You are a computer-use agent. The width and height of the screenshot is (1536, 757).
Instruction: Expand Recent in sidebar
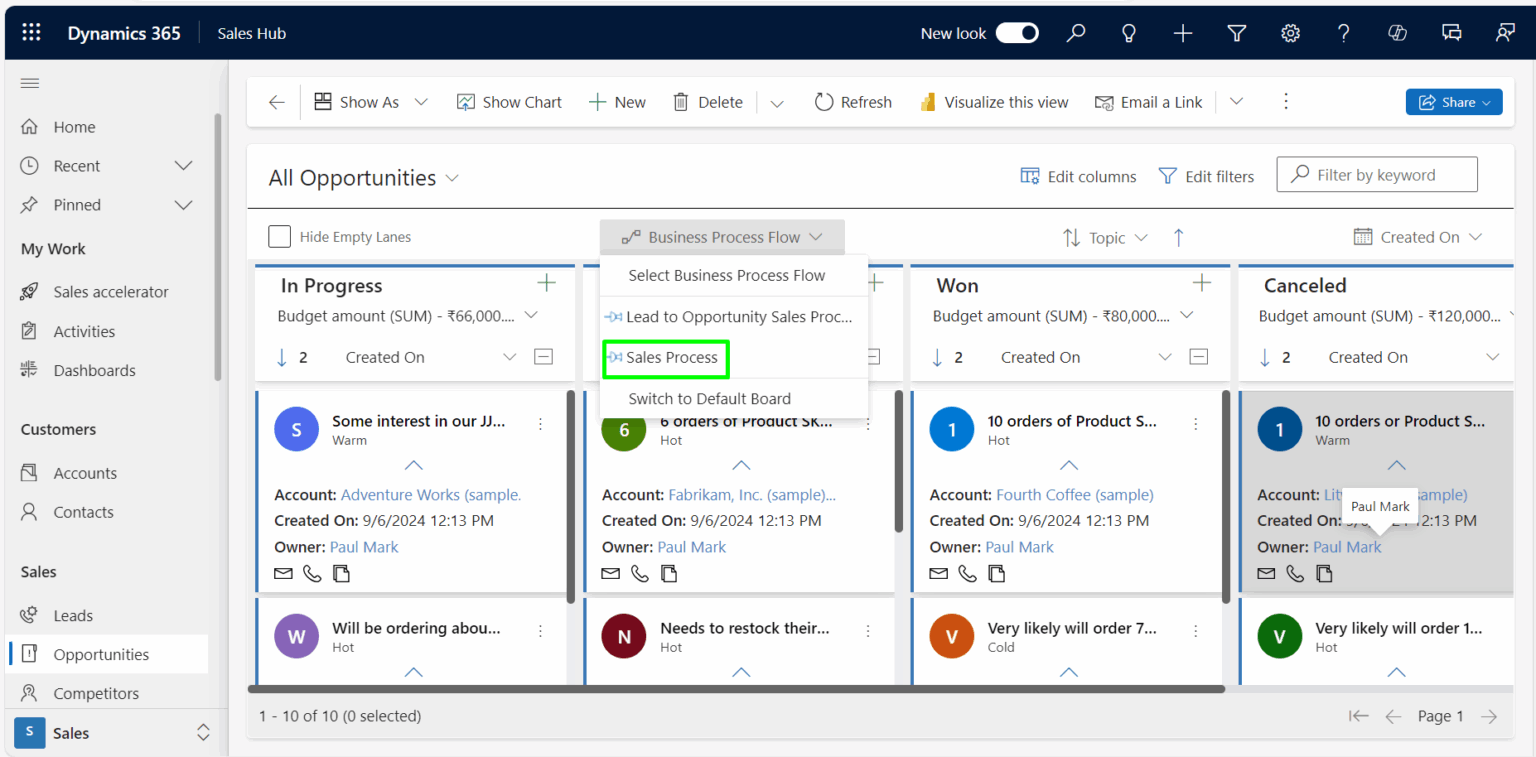183,166
